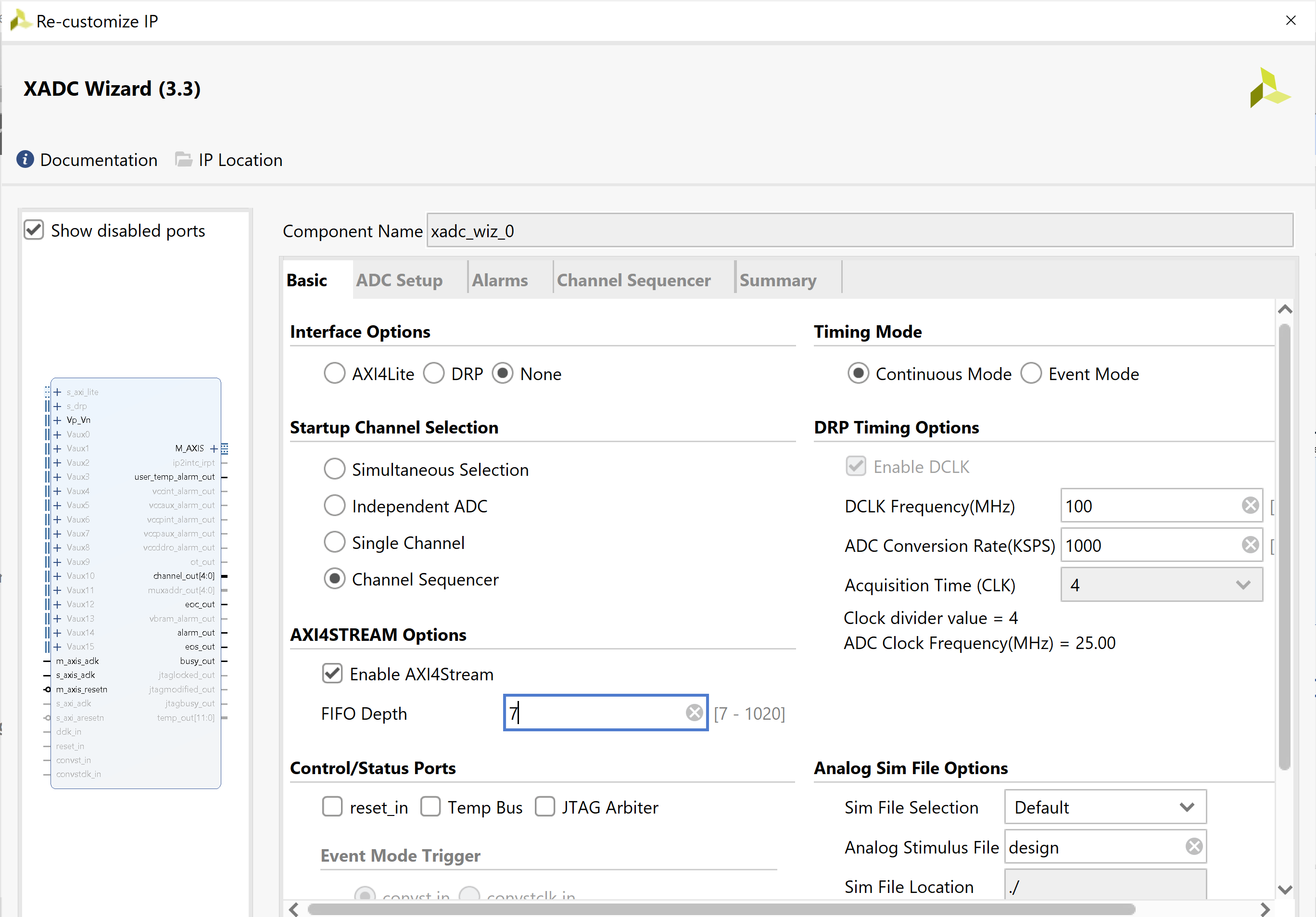
Task: Clear the Analog Stimulus File with X icon
Action: 1194,846
